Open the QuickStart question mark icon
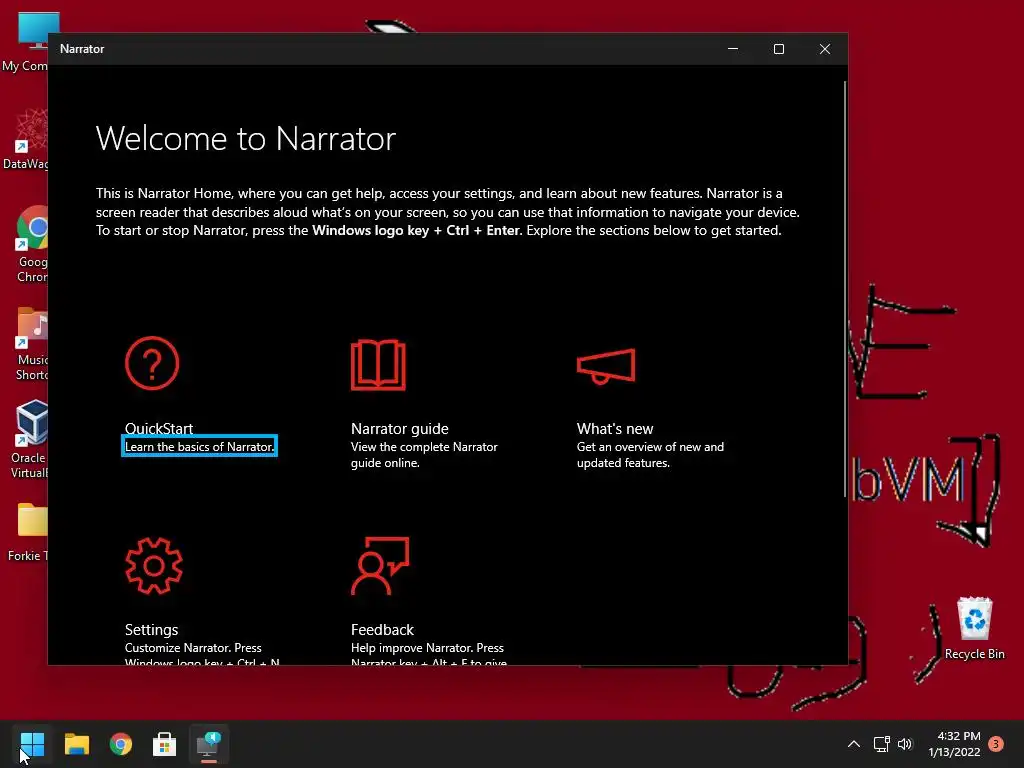1024x768 pixels. [x=152, y=363]
